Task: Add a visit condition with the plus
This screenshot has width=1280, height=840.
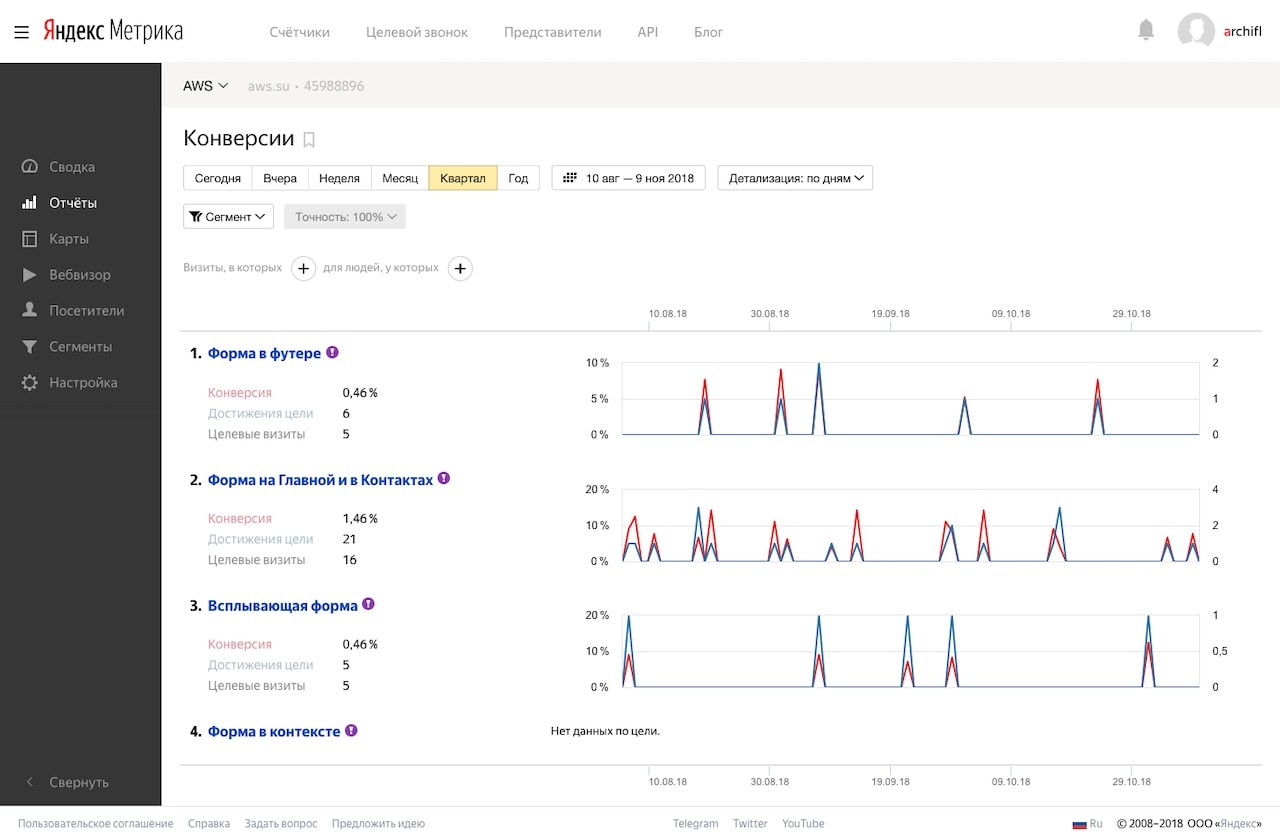Action: coord(304,268)
